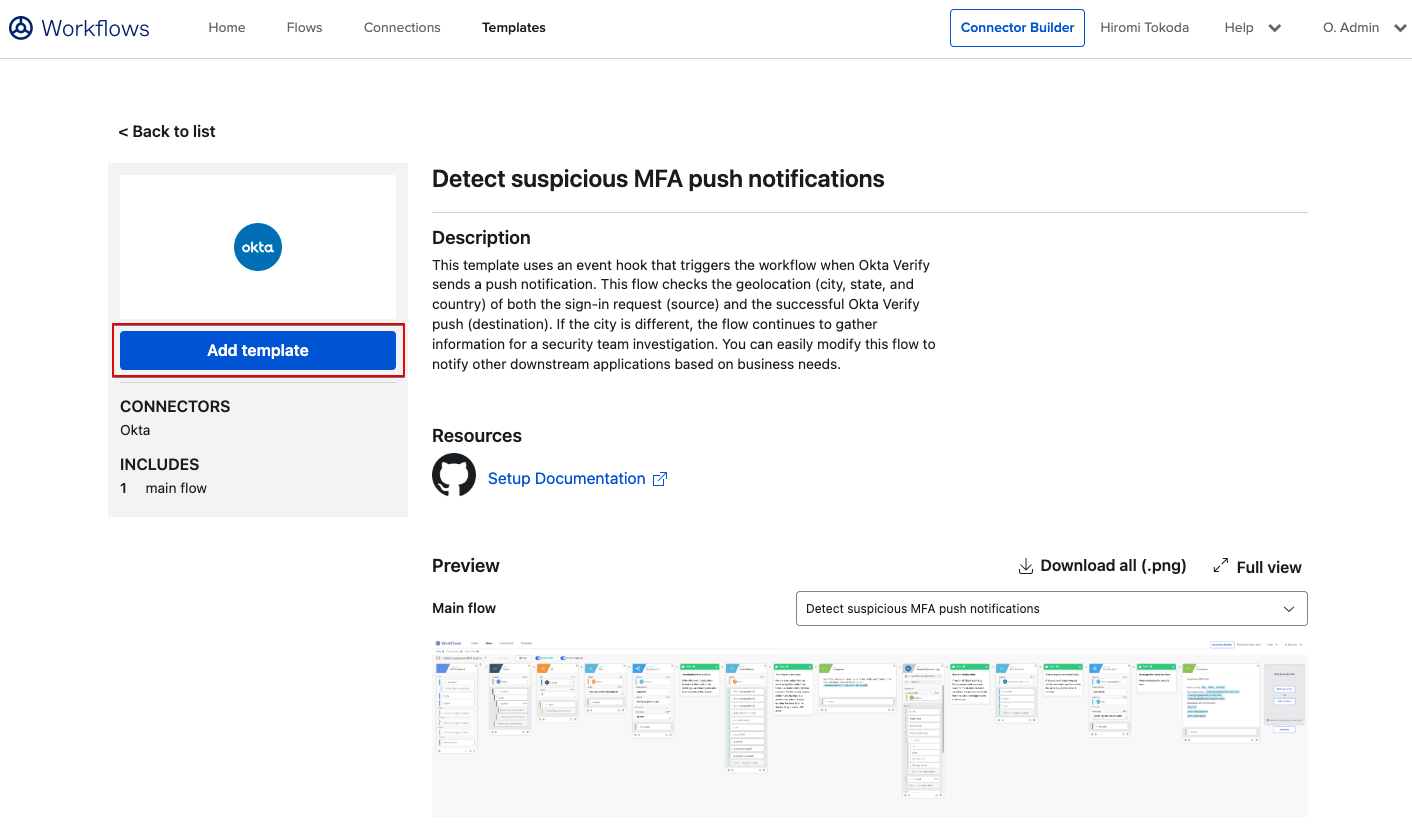The image size is (1412, 827).
Task: Click the GitHub icon under Resources
Action: (454, 475)
